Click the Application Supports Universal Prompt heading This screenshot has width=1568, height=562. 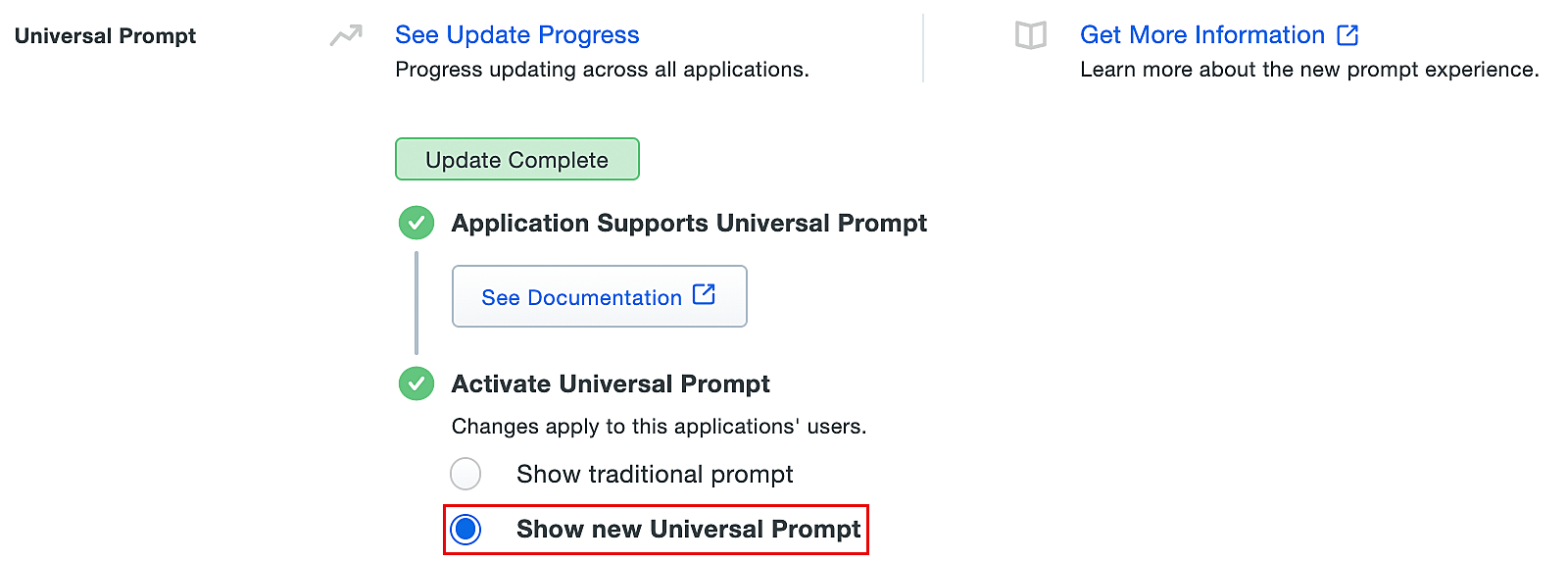pyautogui.click(x=688, y=224)
